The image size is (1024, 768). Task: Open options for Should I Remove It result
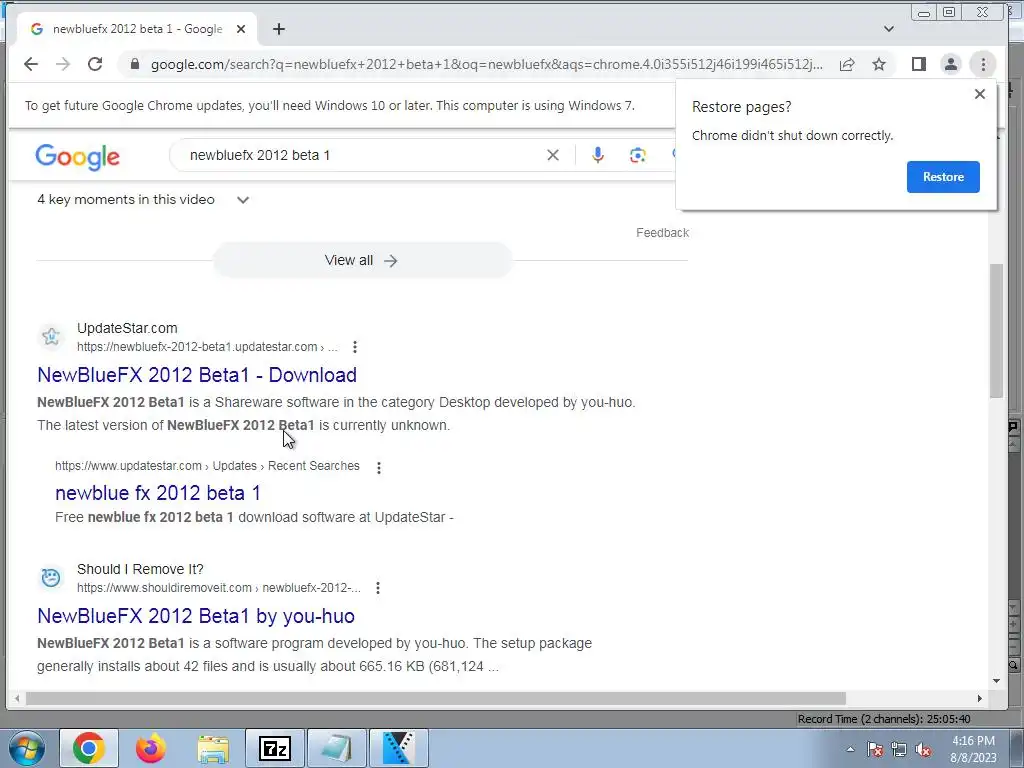point(377,588)
